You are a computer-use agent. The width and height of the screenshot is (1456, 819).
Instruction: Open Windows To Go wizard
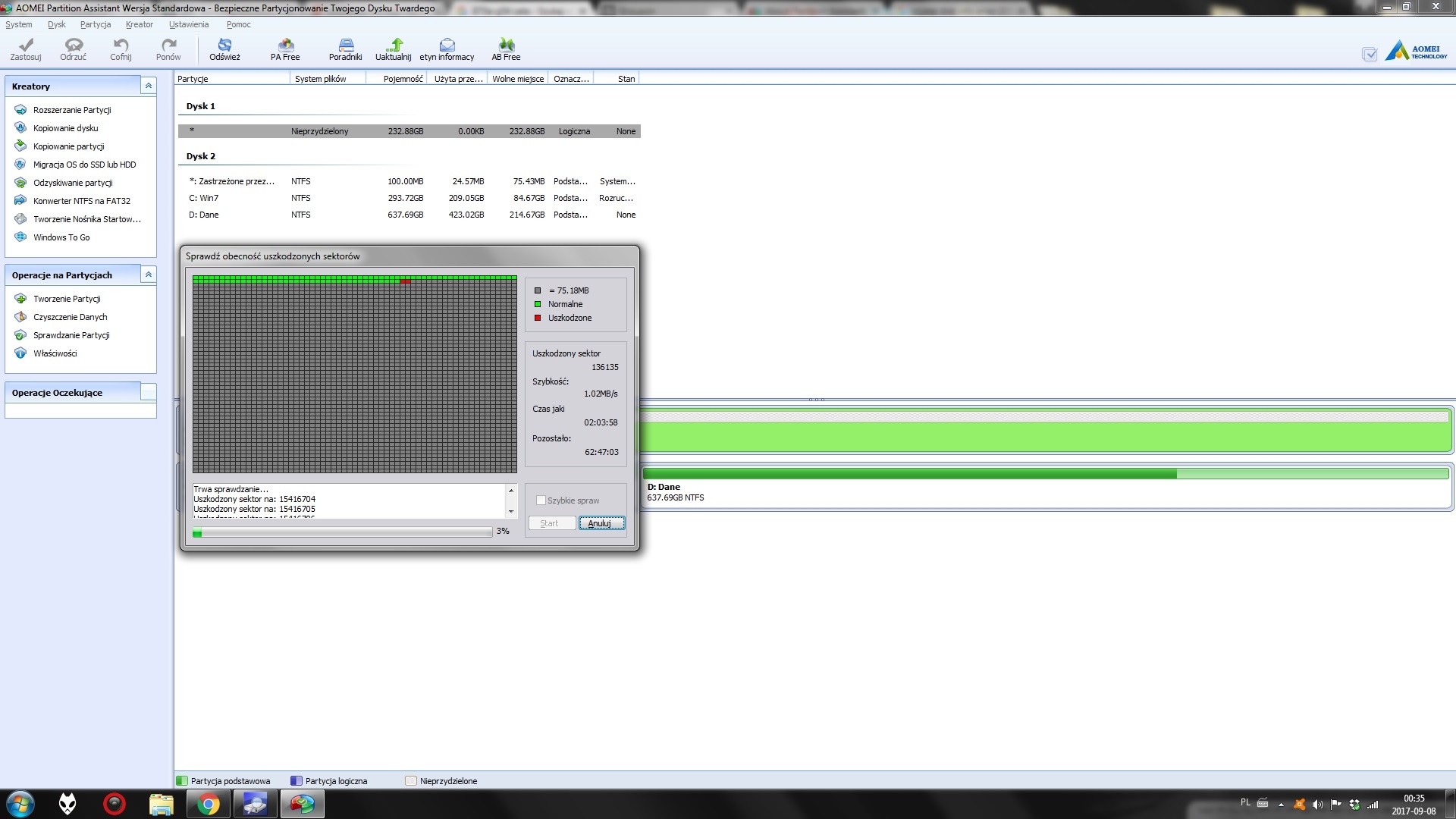61,237
